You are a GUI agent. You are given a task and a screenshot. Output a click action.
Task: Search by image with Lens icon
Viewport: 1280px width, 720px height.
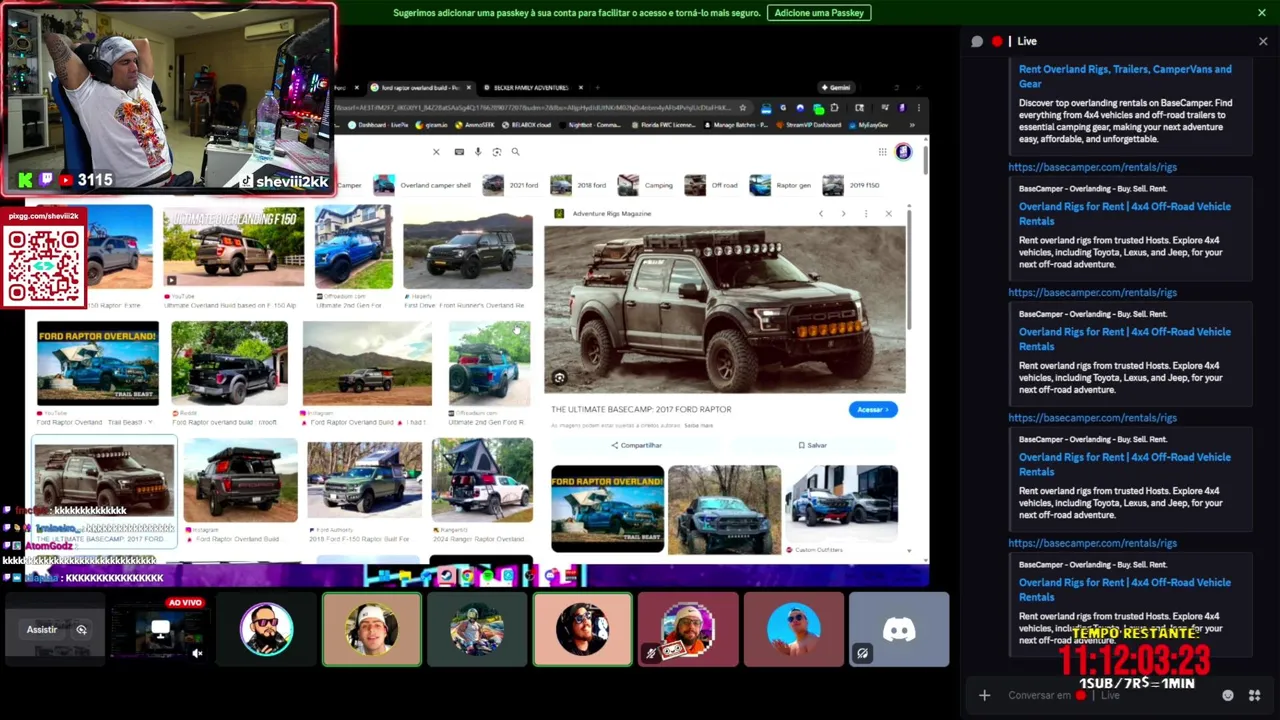click(x=497, y=152)
